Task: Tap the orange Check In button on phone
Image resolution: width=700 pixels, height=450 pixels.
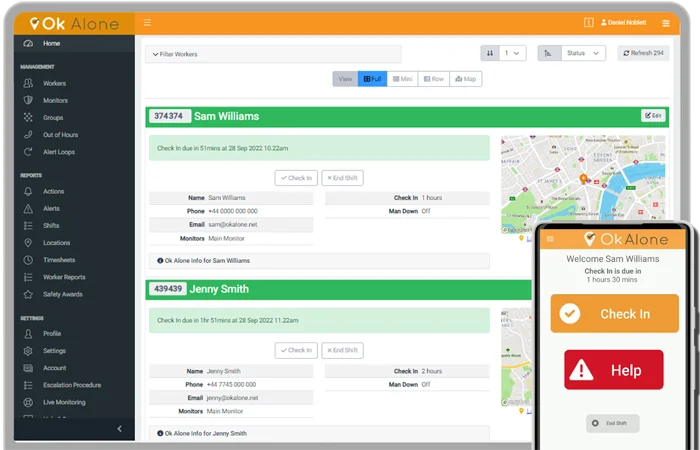Action: [x=614, y=313]
